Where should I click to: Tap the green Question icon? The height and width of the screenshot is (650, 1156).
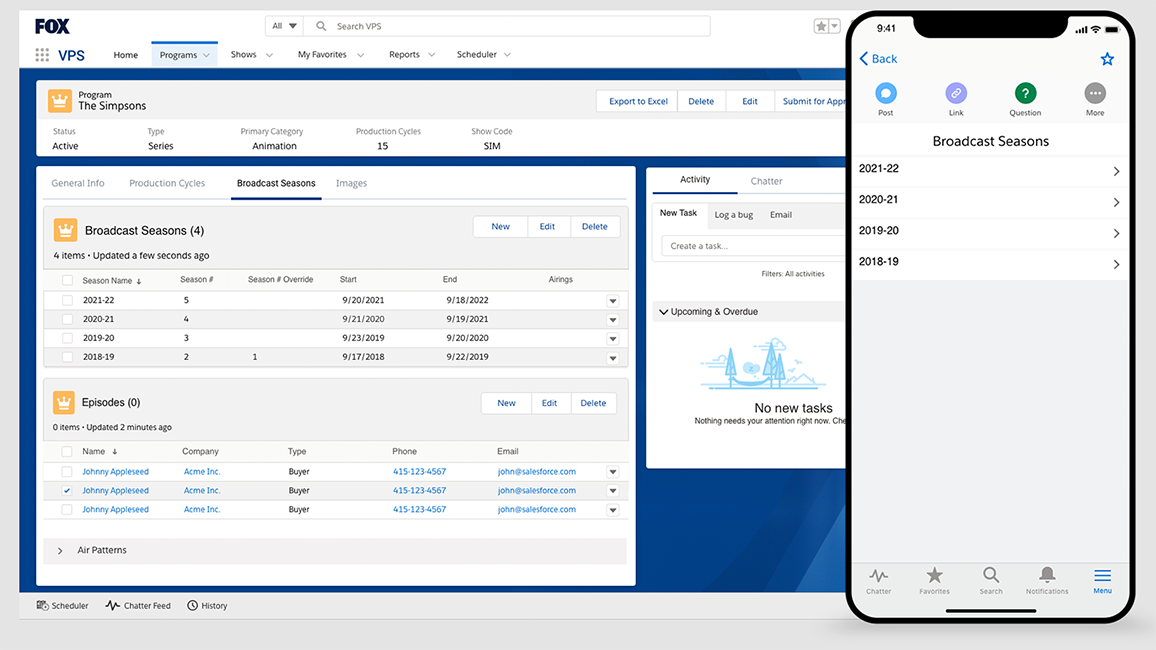pos(1025,94)
